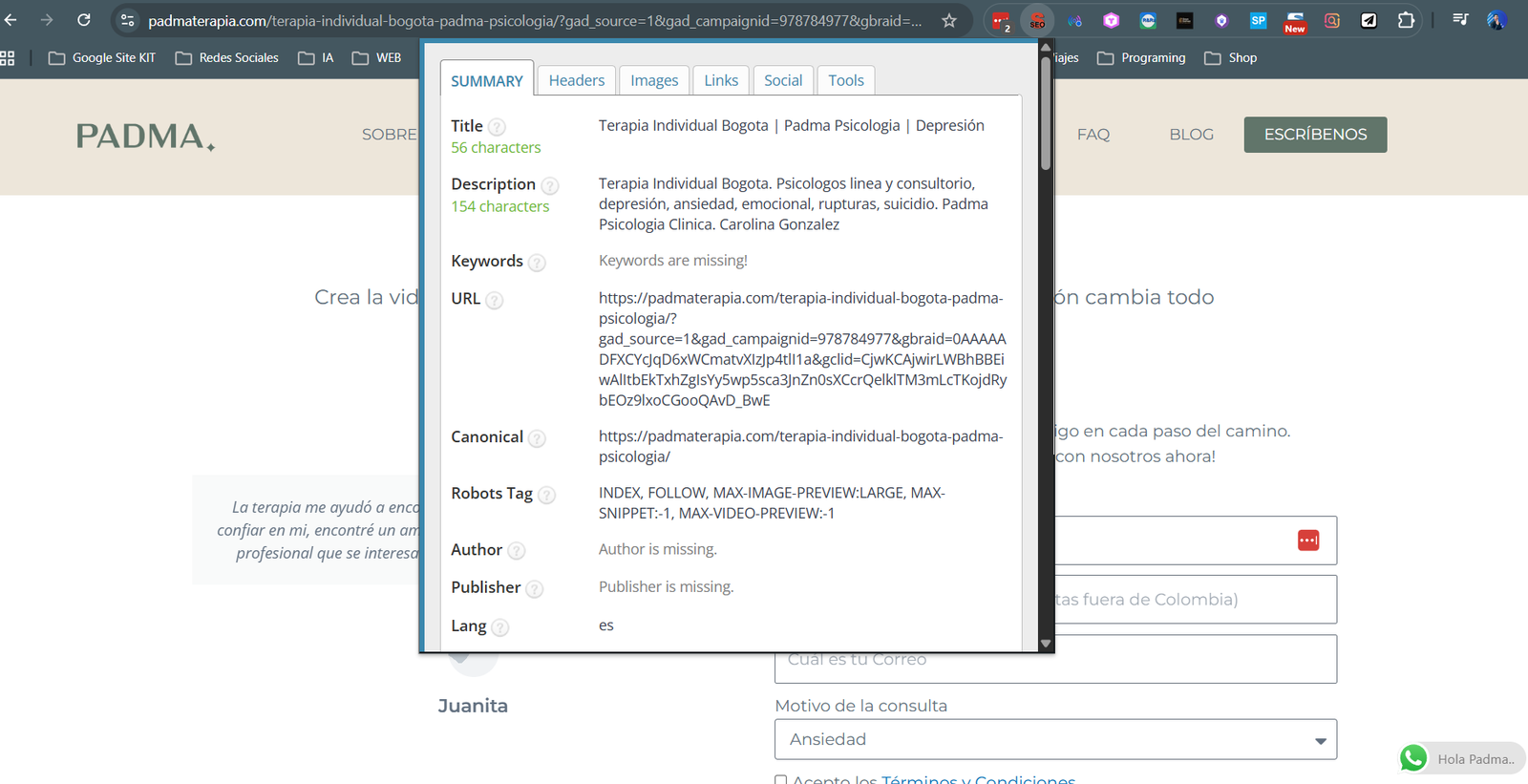Open the extension labeled New
This screenshot has width=1528, height=784.
coord(1295,22)
